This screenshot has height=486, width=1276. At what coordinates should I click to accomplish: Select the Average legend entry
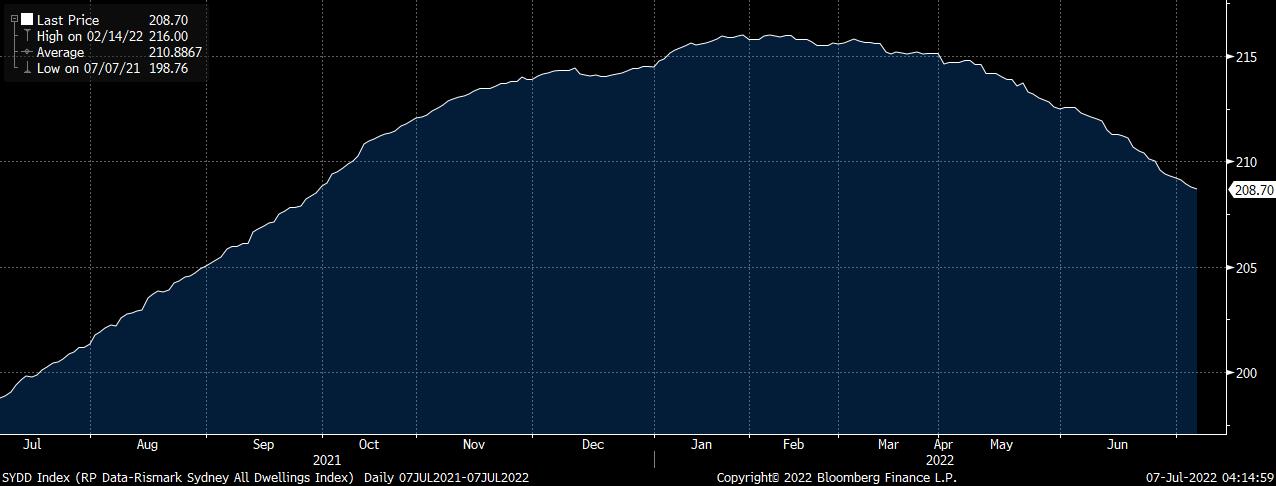pos(62,52)
